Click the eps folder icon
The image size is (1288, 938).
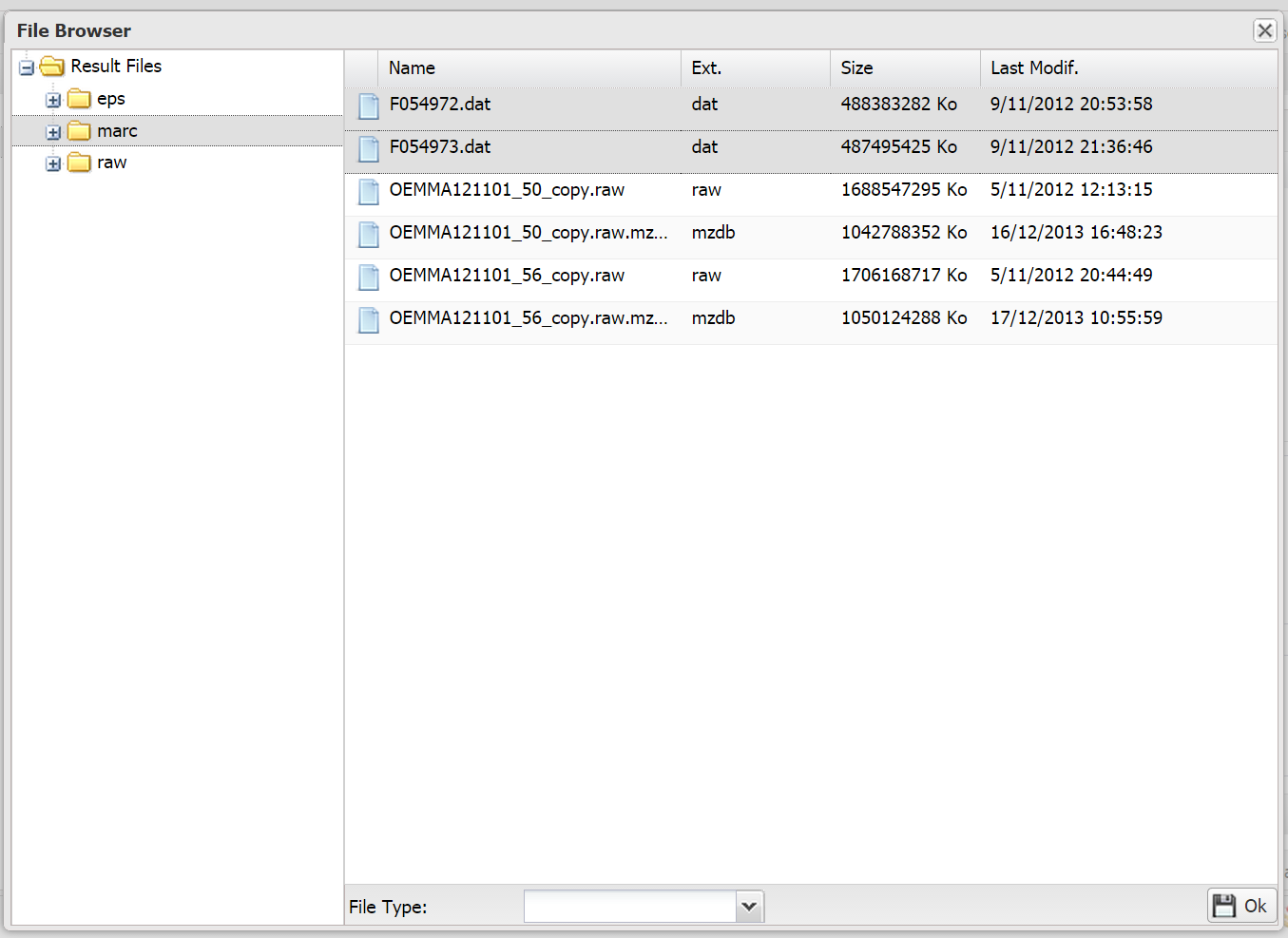(80, 99)
